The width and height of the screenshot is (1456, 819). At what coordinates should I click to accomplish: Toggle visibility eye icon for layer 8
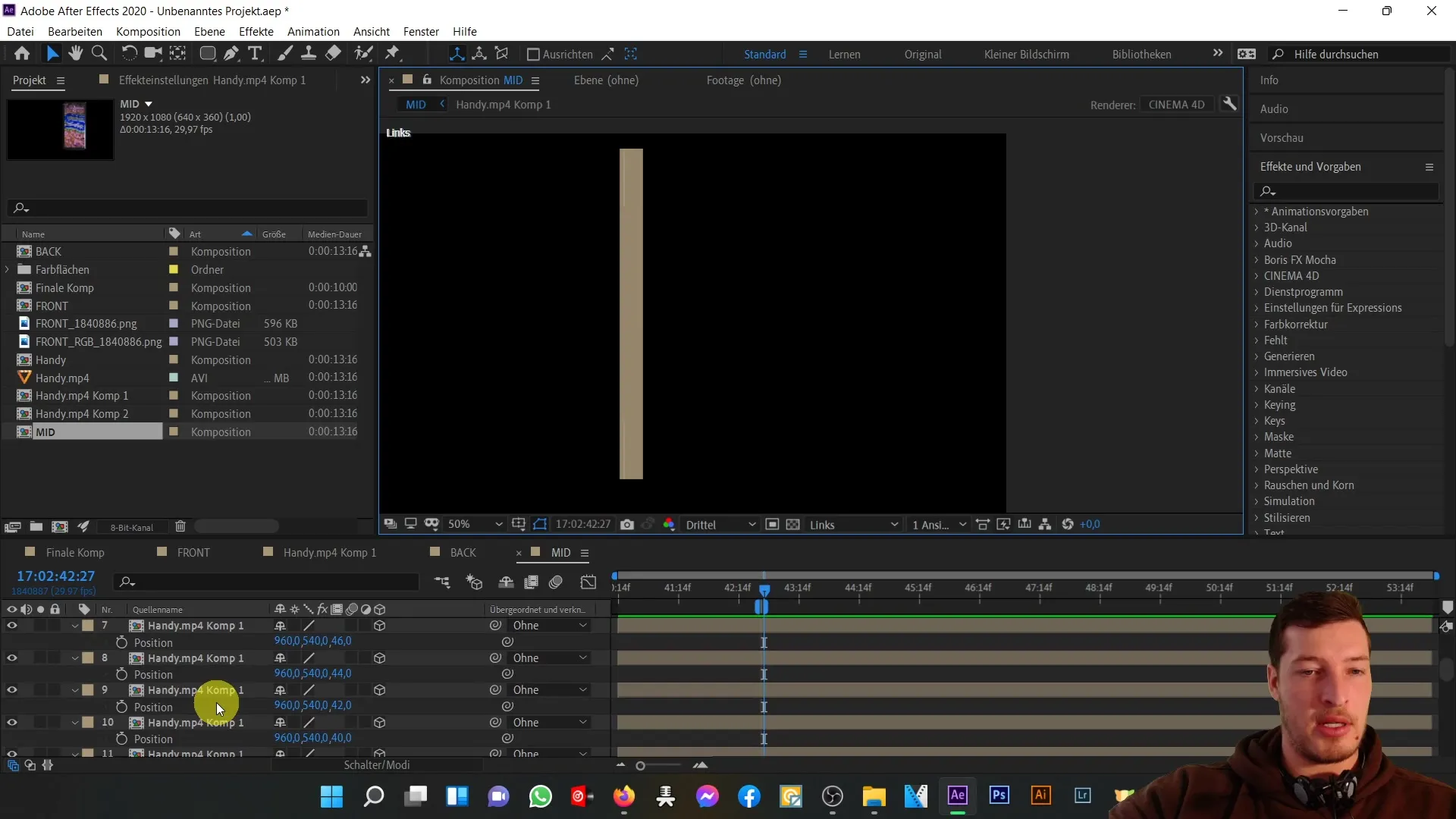12,658
